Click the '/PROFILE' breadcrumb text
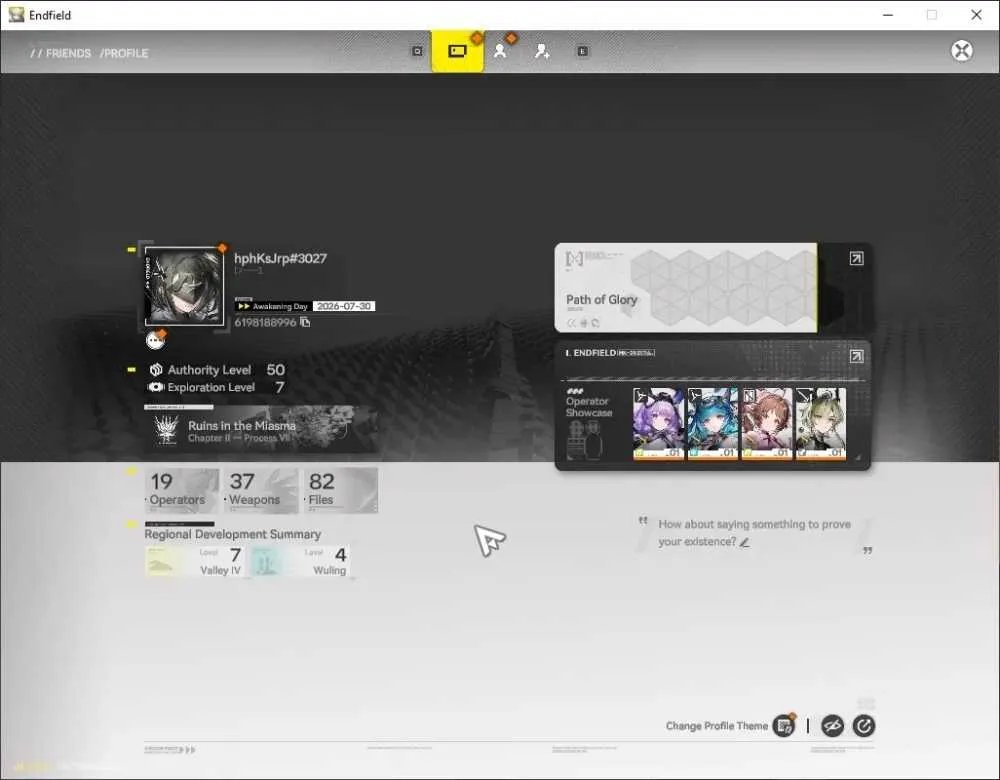This screenshot has width=1000, height=780. click(x=124, y=53)
